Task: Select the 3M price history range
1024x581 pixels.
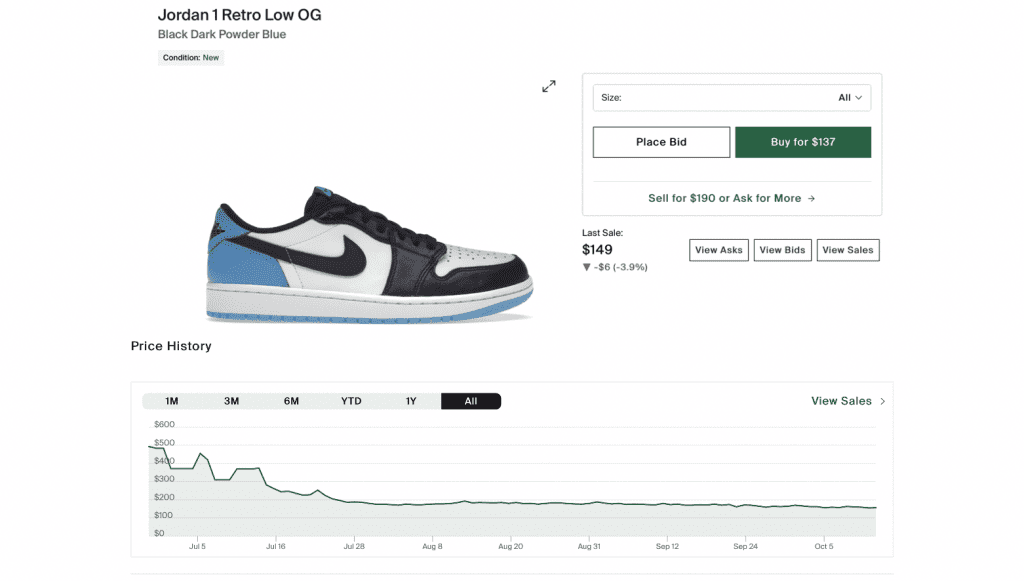Action: pyautogui.click(x=231, y=401)
